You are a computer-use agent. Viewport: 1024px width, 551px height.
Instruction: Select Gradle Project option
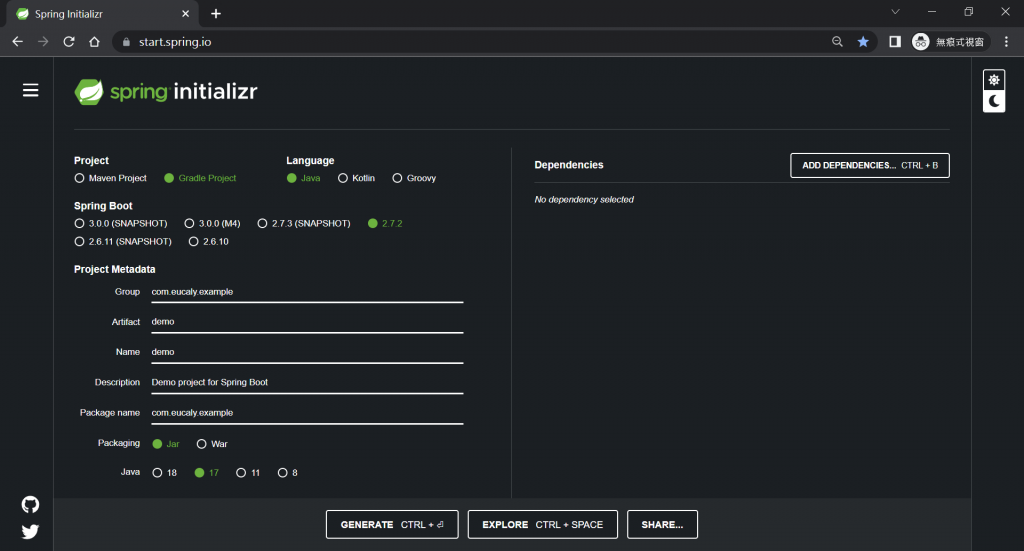[200, 178]
